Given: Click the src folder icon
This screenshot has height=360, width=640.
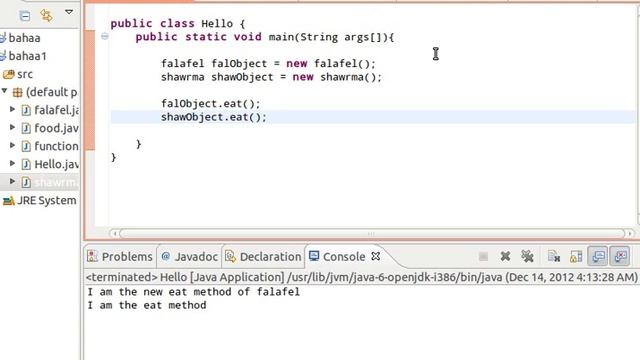Looking at the screenshot, I should 9,74.
